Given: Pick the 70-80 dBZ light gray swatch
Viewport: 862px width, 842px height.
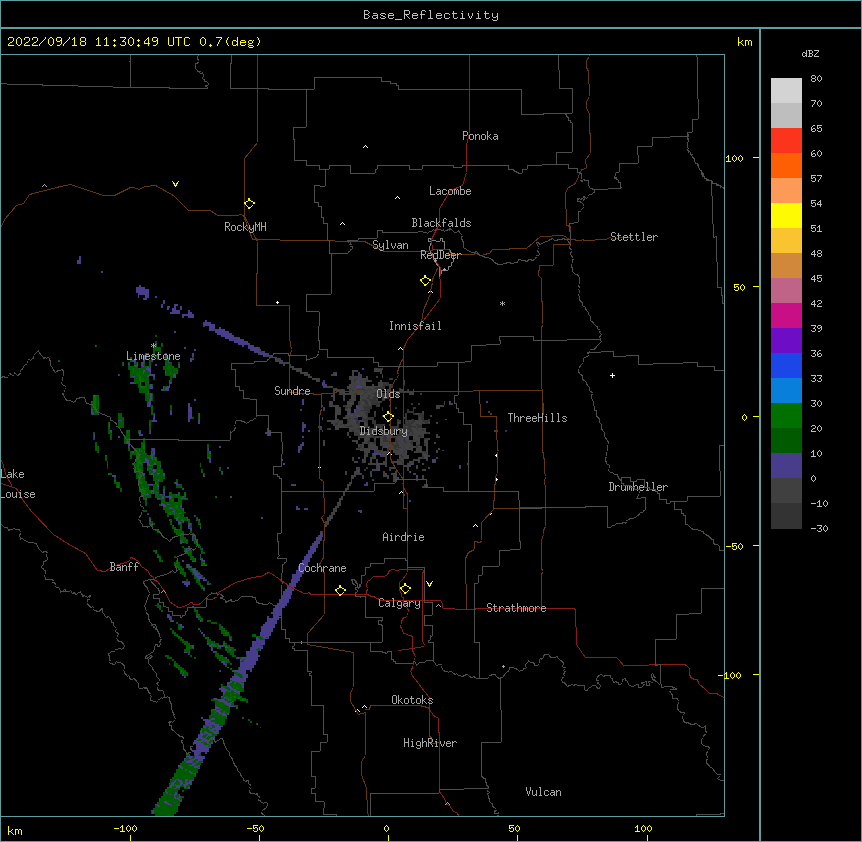Looking at the screenshot, I should 786,91.
